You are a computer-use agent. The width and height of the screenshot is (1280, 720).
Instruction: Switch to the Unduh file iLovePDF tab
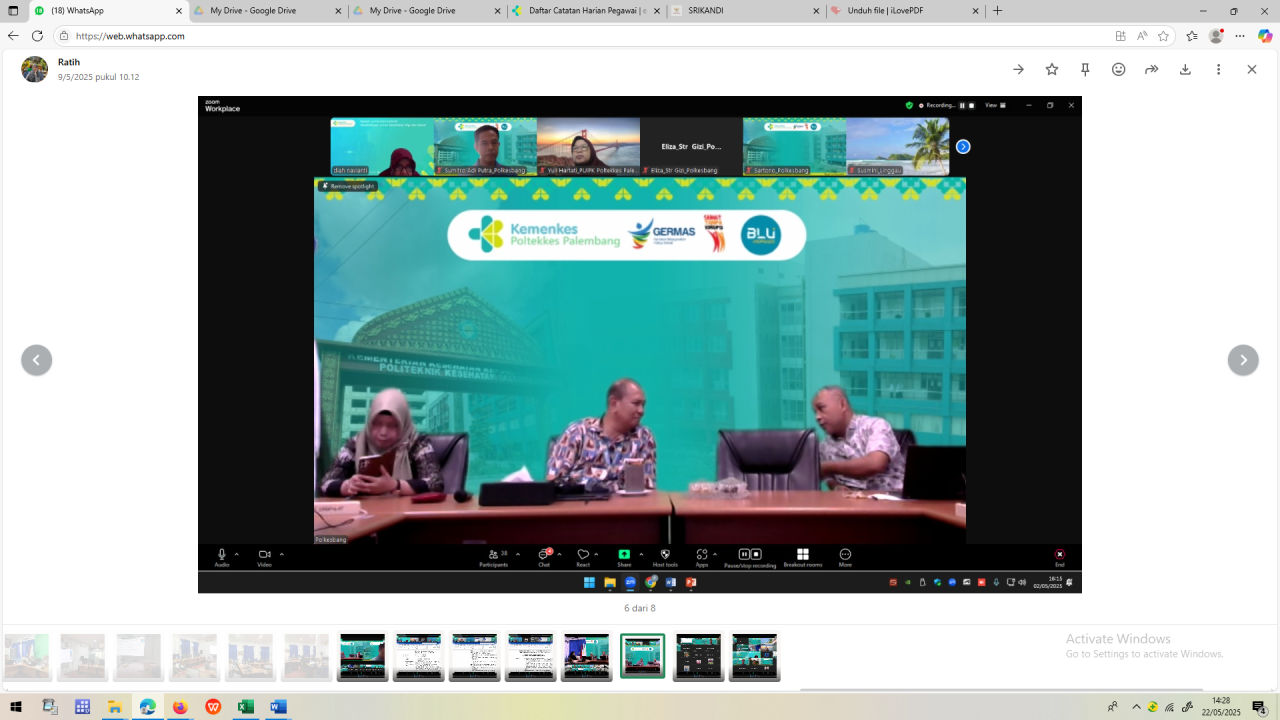898,11
